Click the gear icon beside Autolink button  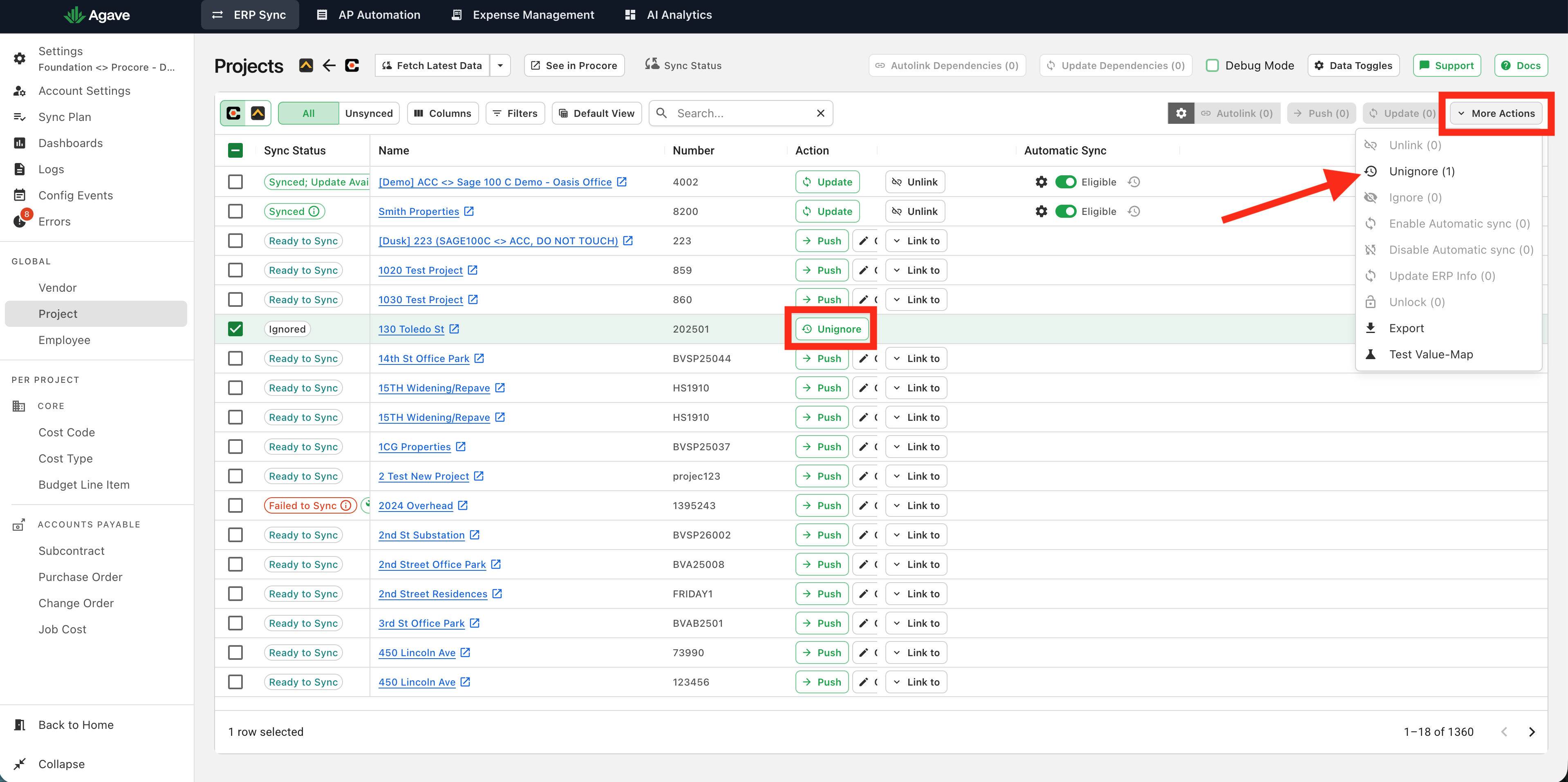[x=1181, y=113]
